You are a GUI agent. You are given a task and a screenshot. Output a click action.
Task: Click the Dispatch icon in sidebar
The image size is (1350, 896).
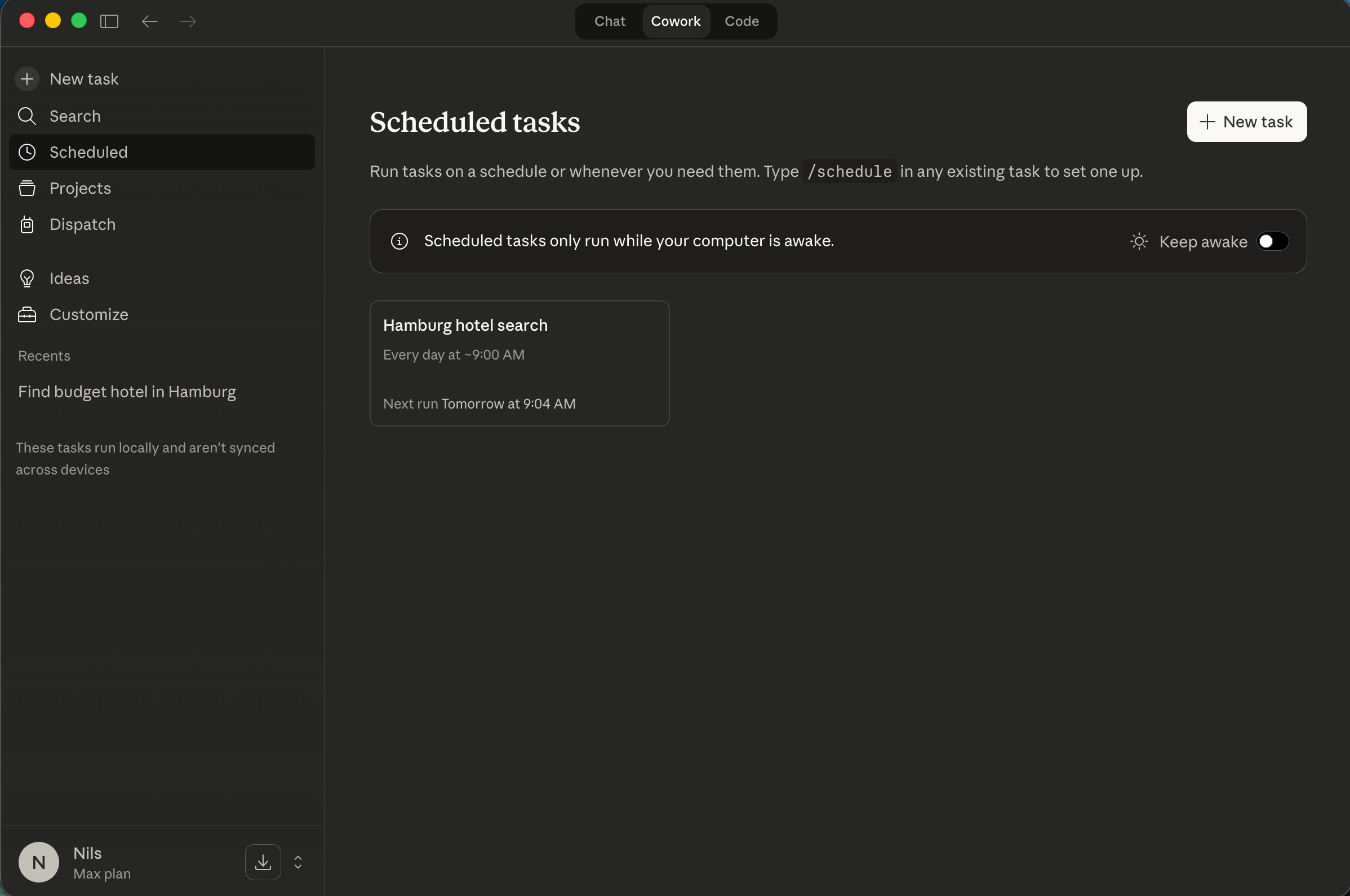(27, 225)
